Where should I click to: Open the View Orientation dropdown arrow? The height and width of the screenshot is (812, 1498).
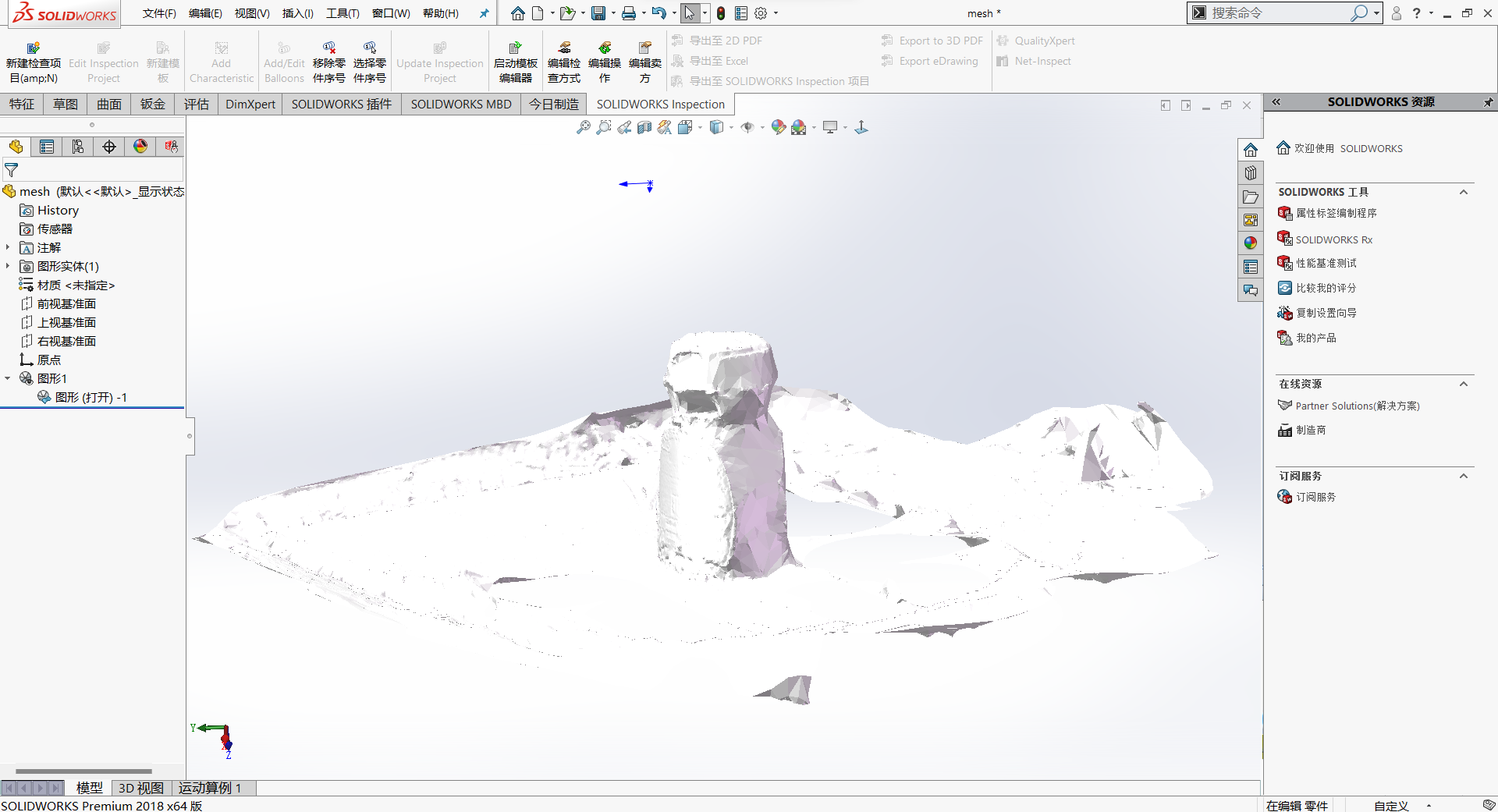701,127
